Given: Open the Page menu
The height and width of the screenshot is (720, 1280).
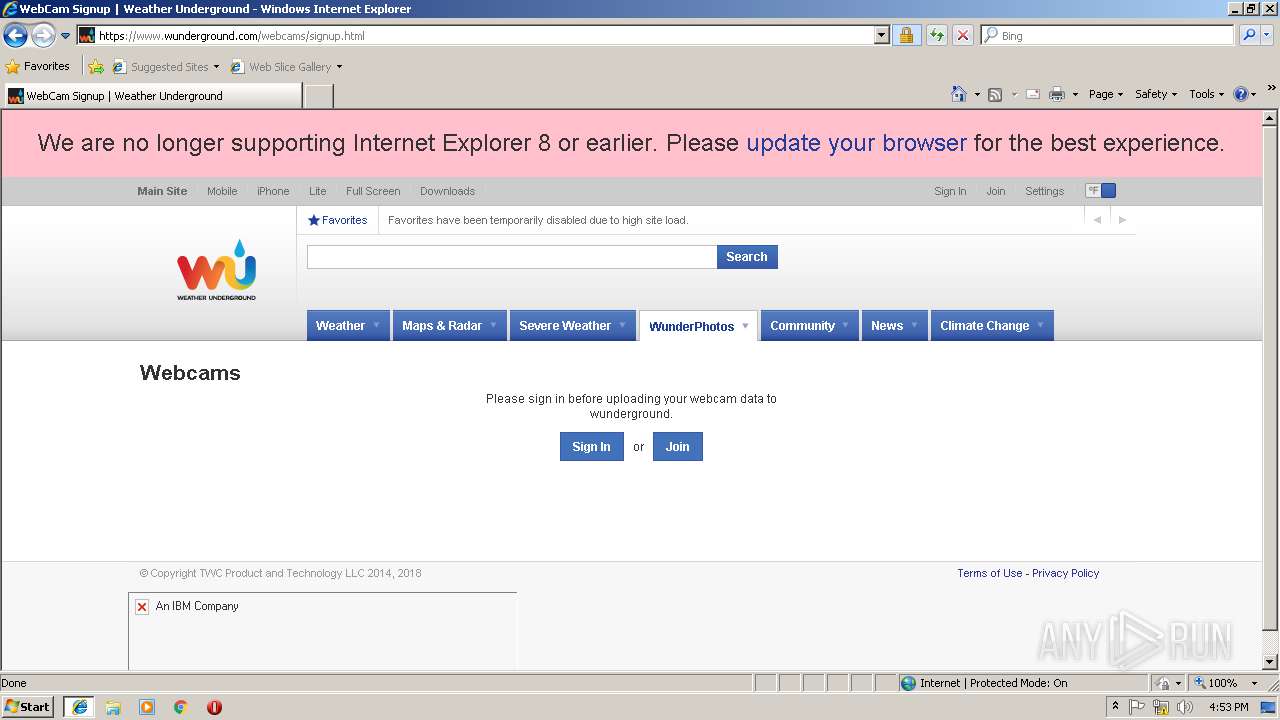Looking at the screenshot, I should (x=1106, y=94).
